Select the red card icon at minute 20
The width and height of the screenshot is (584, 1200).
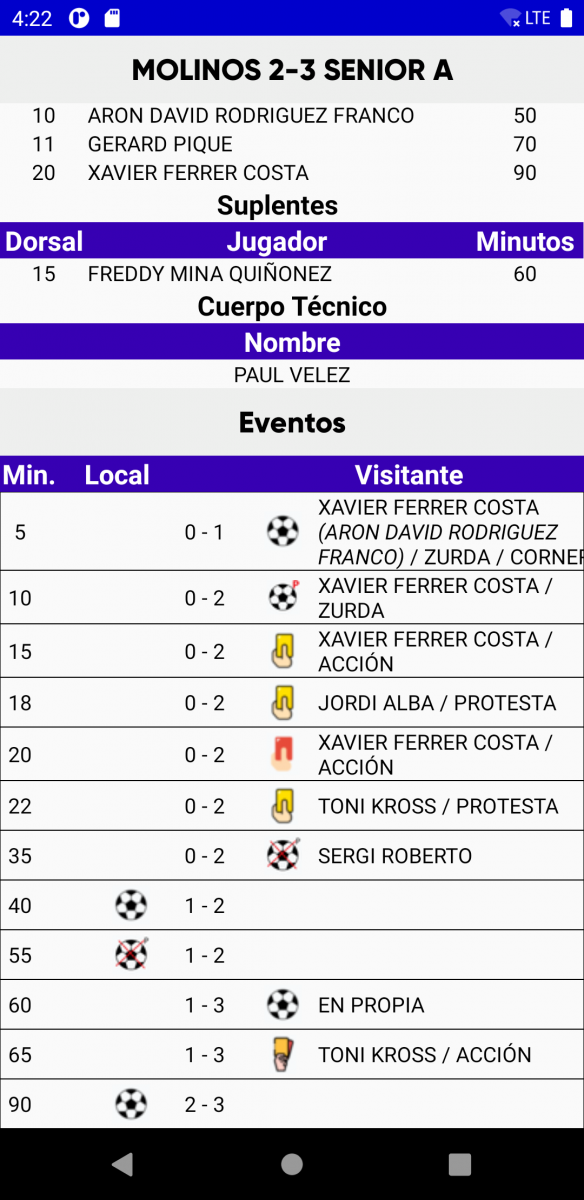[x=283, y=754]
